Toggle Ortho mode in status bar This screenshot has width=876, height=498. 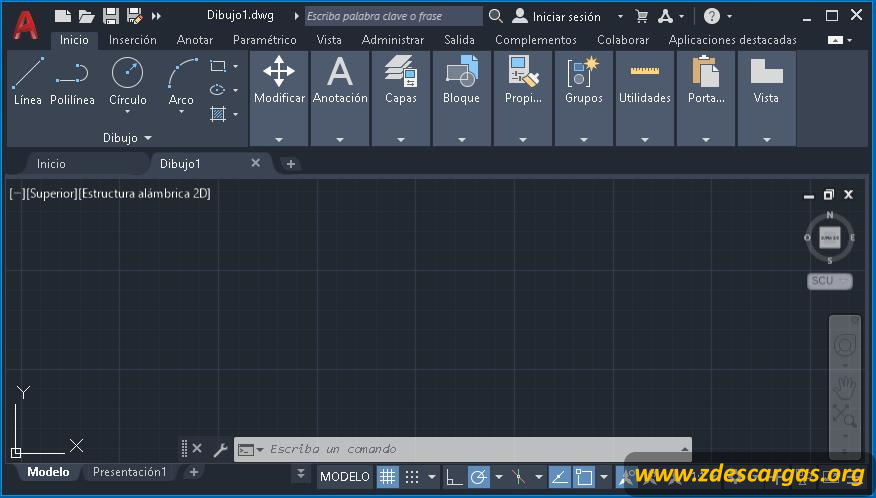pos(454,477)
